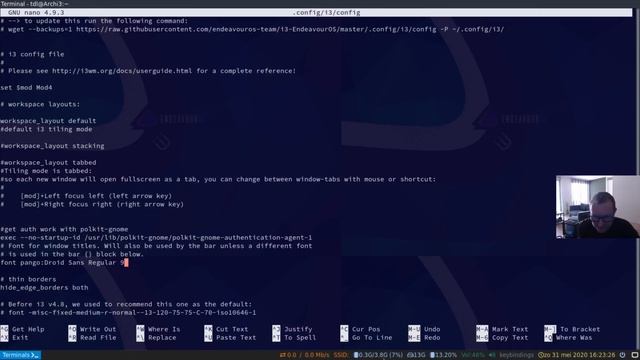
Task: Click the webcam video overlay
Action: 598,207
